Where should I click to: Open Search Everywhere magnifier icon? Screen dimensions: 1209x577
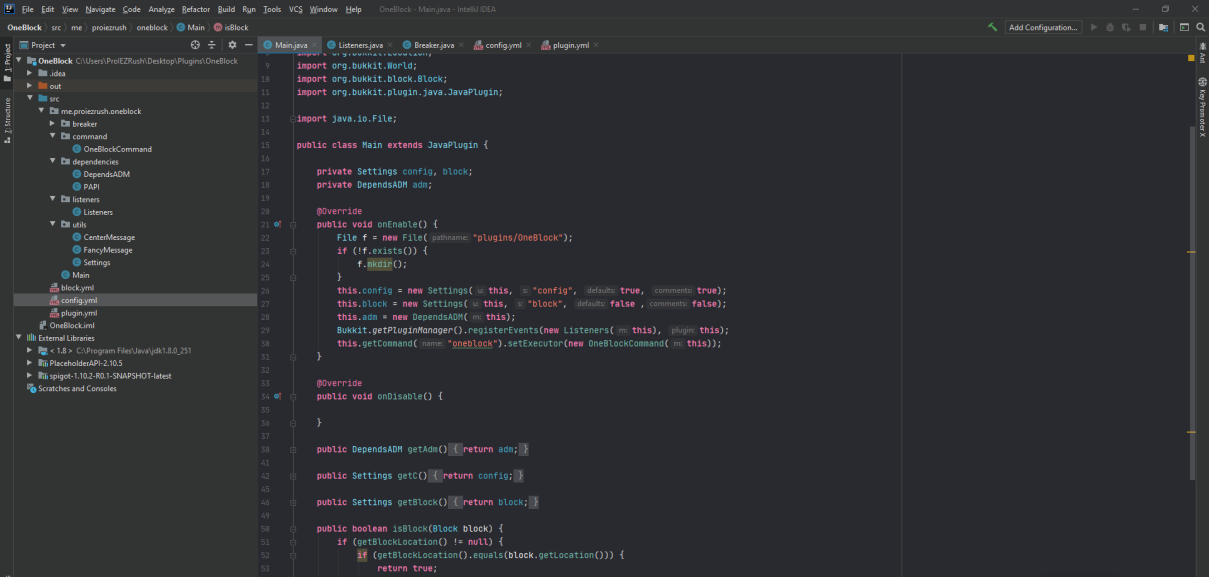pos(1199,27)
